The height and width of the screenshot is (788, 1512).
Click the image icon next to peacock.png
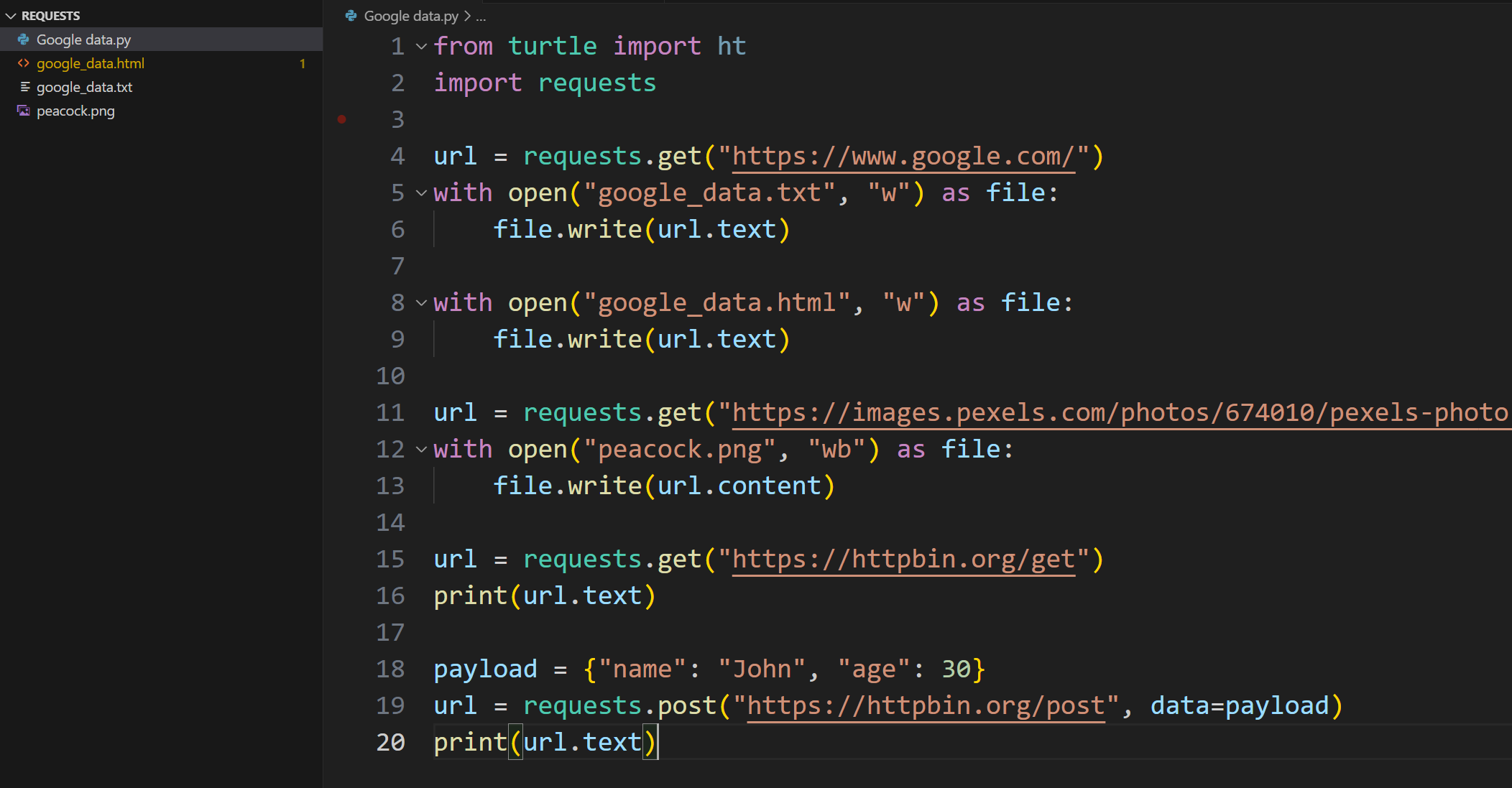point(24,111)
